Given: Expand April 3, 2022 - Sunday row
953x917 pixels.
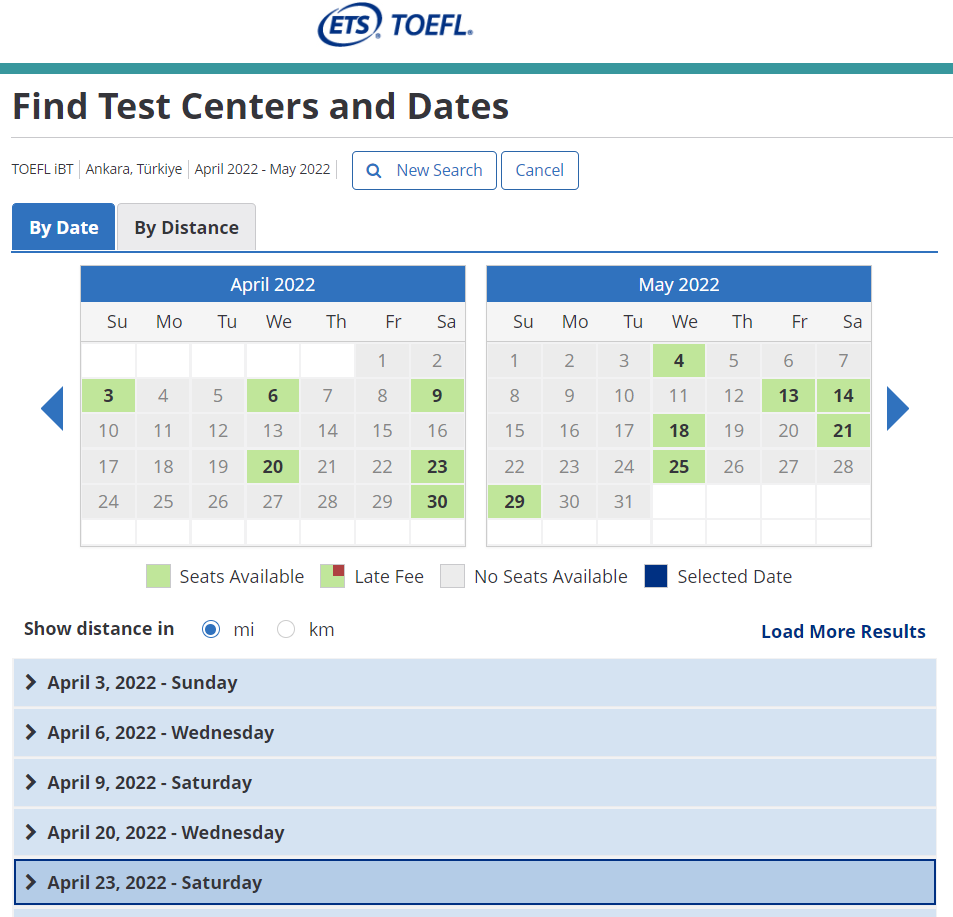Looking at the screenshot, I should (475, 682).
